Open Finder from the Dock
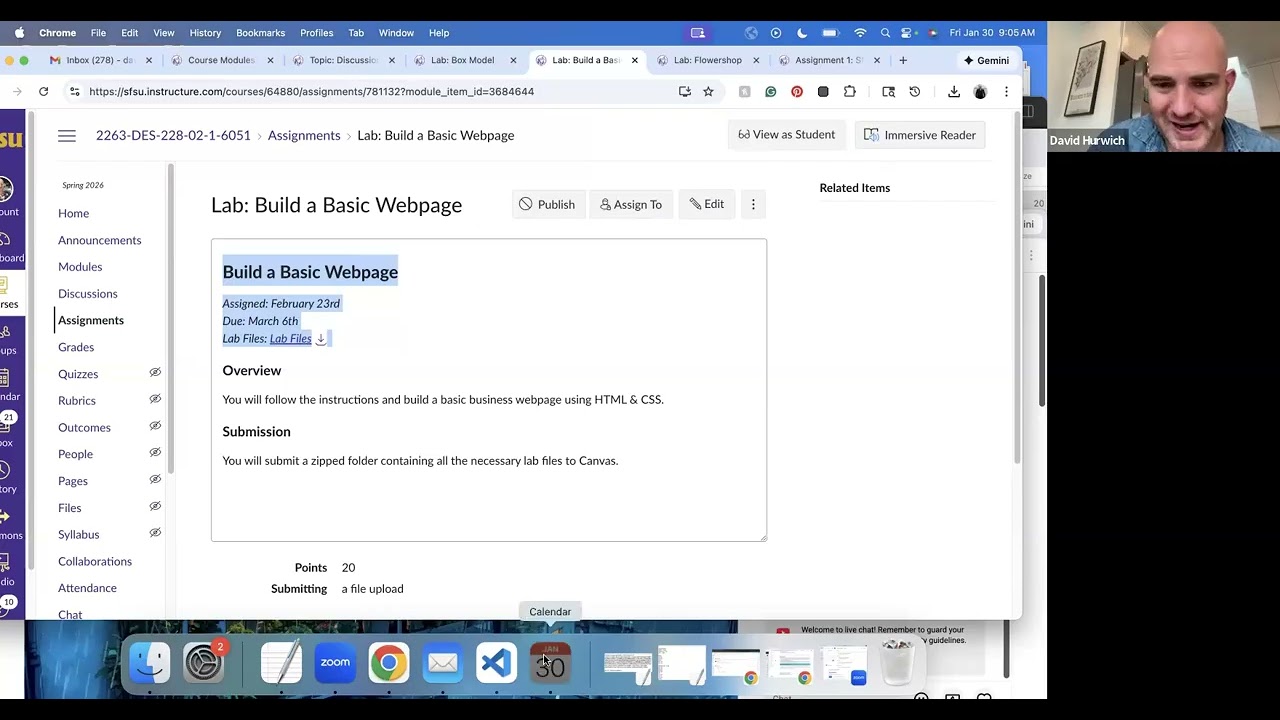The image size is (1280, 720). [x=150, y=662]
